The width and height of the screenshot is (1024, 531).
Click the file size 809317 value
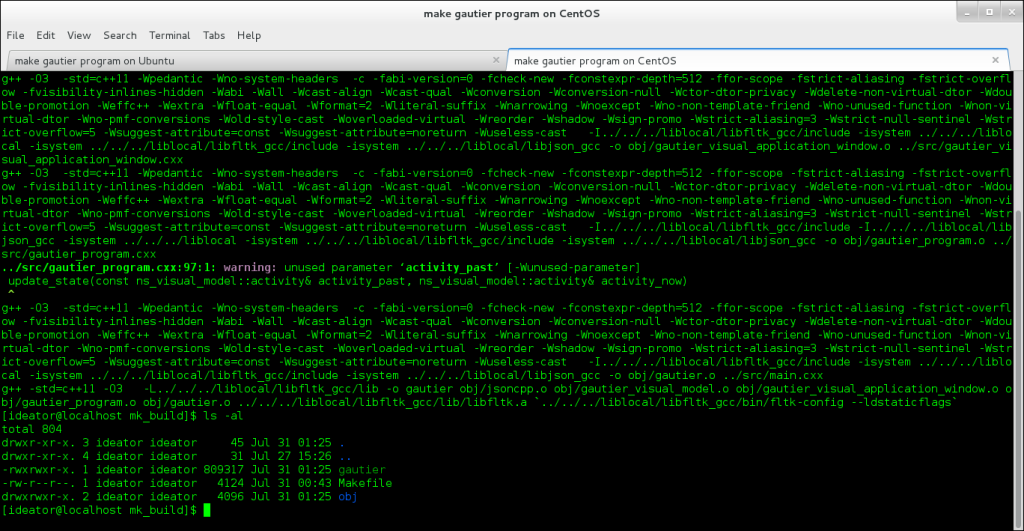(223, 470)
